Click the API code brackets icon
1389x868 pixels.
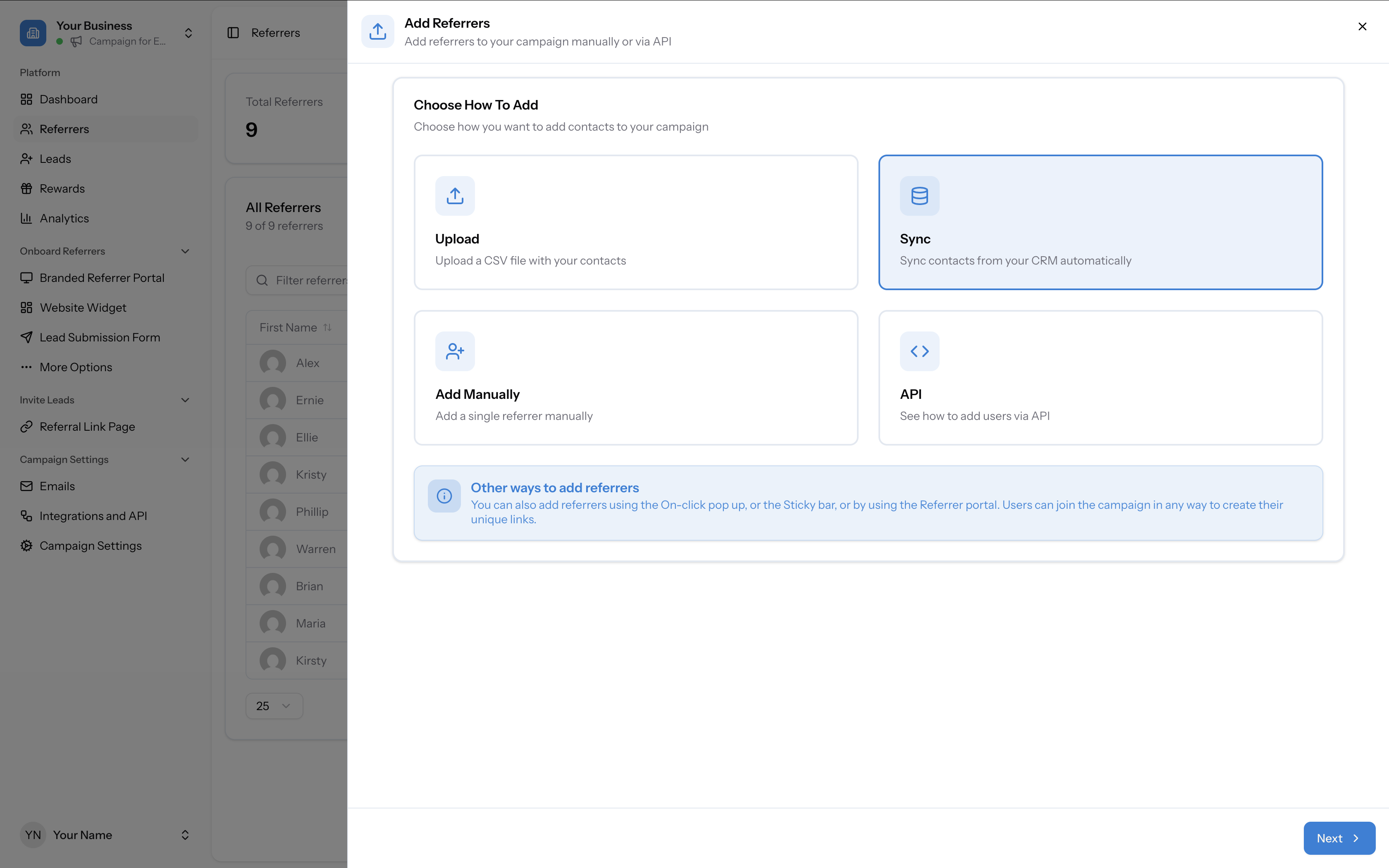click(x=919, y=351)
